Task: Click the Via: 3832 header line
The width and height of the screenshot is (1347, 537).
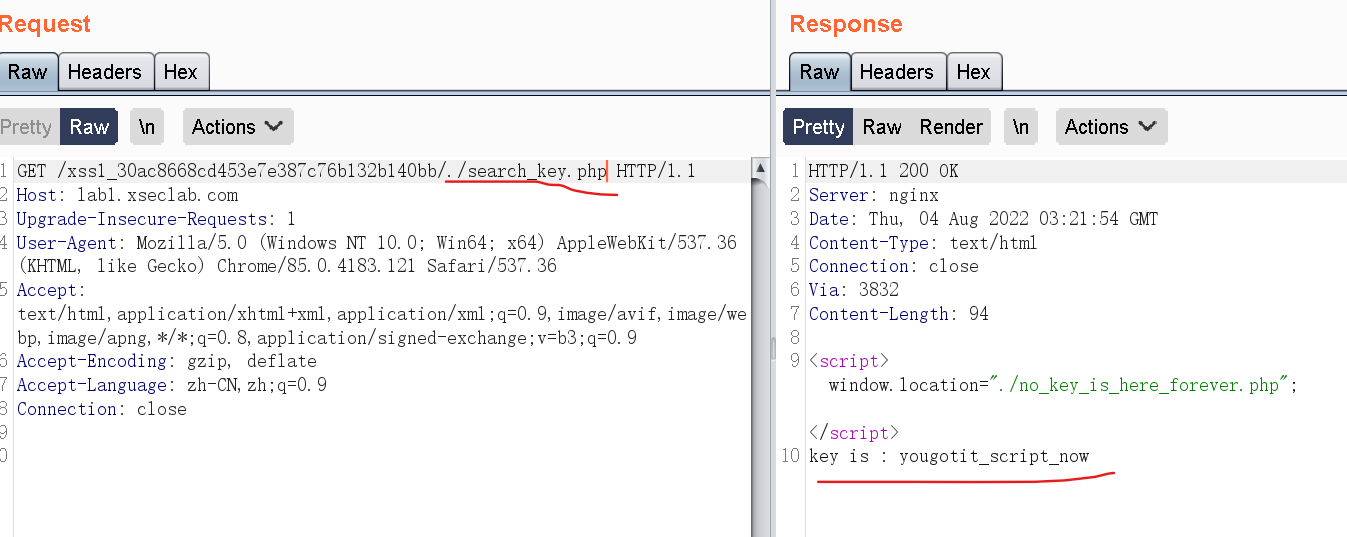Action: [854, 290]
